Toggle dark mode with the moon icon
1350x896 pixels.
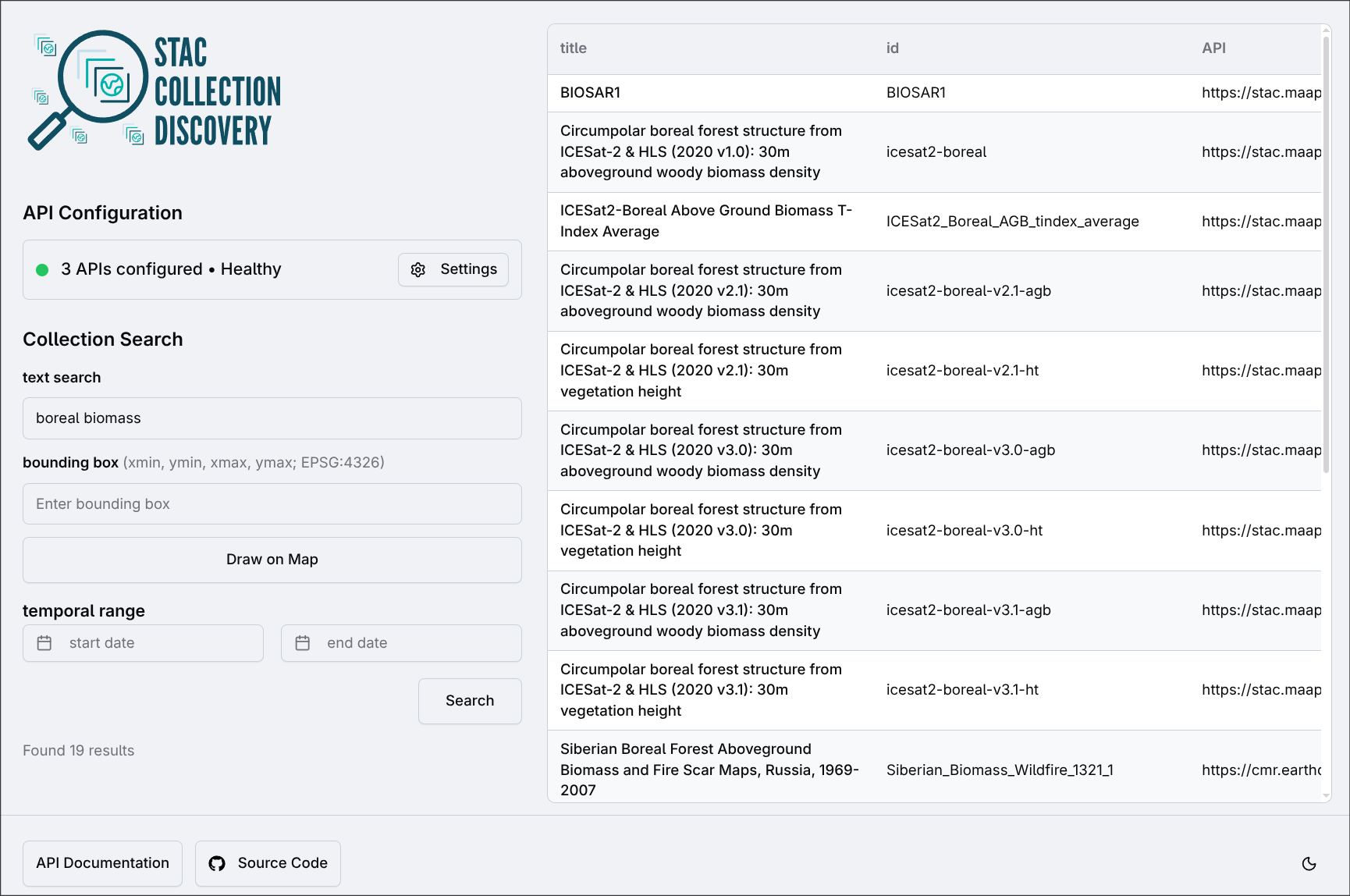point(1309,863)
